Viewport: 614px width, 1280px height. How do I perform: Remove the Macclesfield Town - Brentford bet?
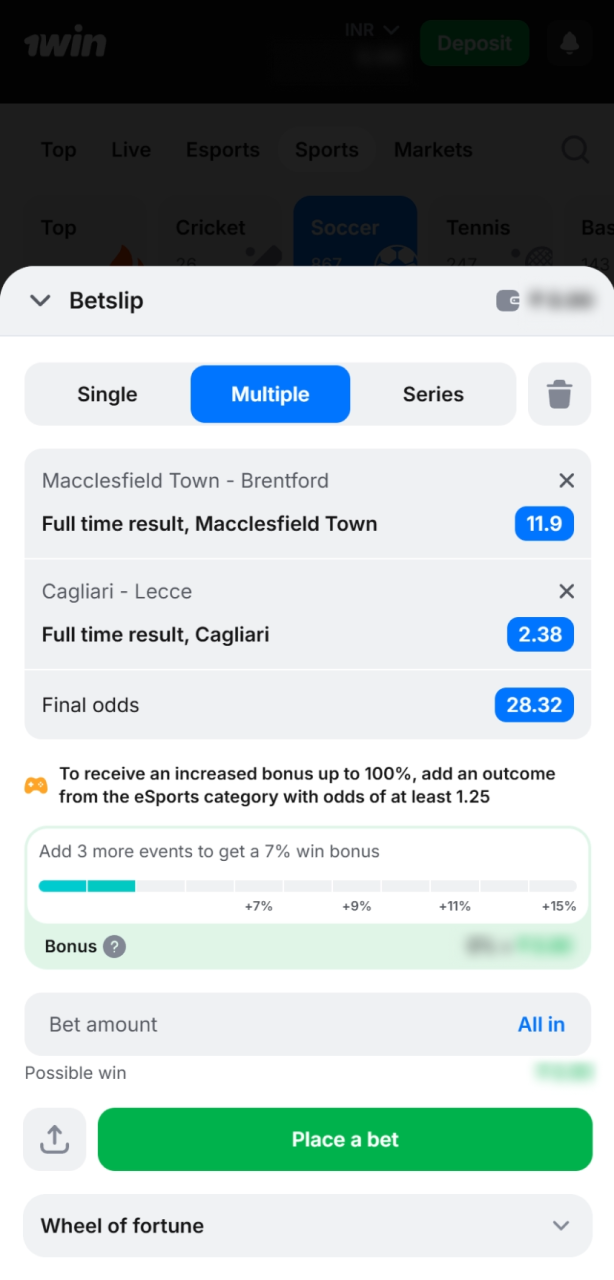(567, 480)
